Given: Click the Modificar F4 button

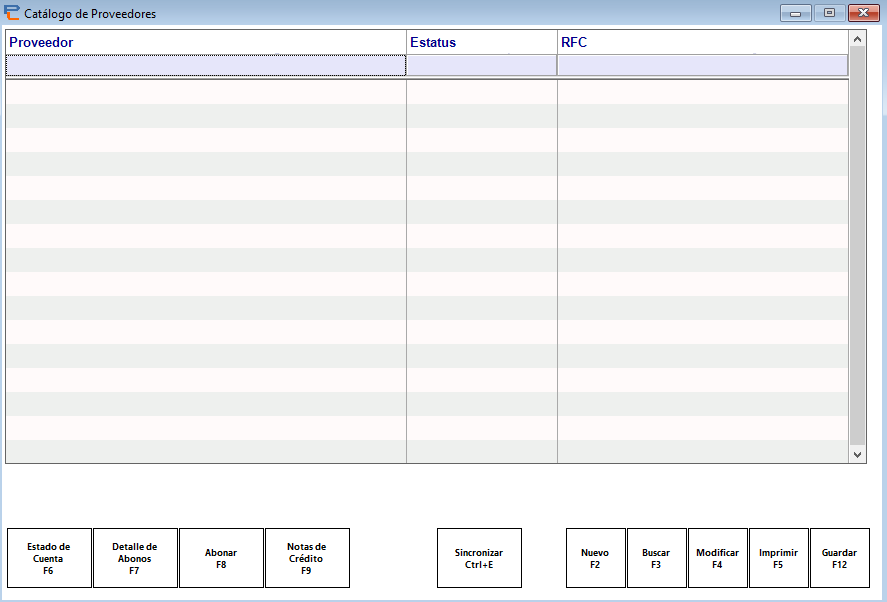Looking at the screenshot, I should click(718, 558).
